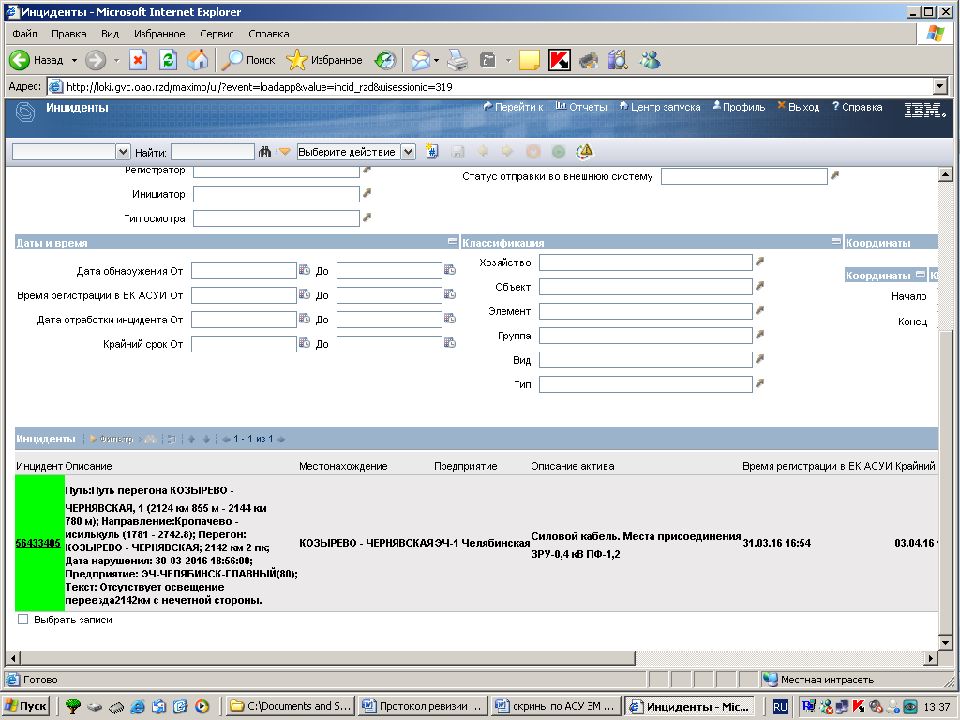Switch to the скринь по АСУ taskbar window
Screen dimensions: 960x720
(557, 706)
